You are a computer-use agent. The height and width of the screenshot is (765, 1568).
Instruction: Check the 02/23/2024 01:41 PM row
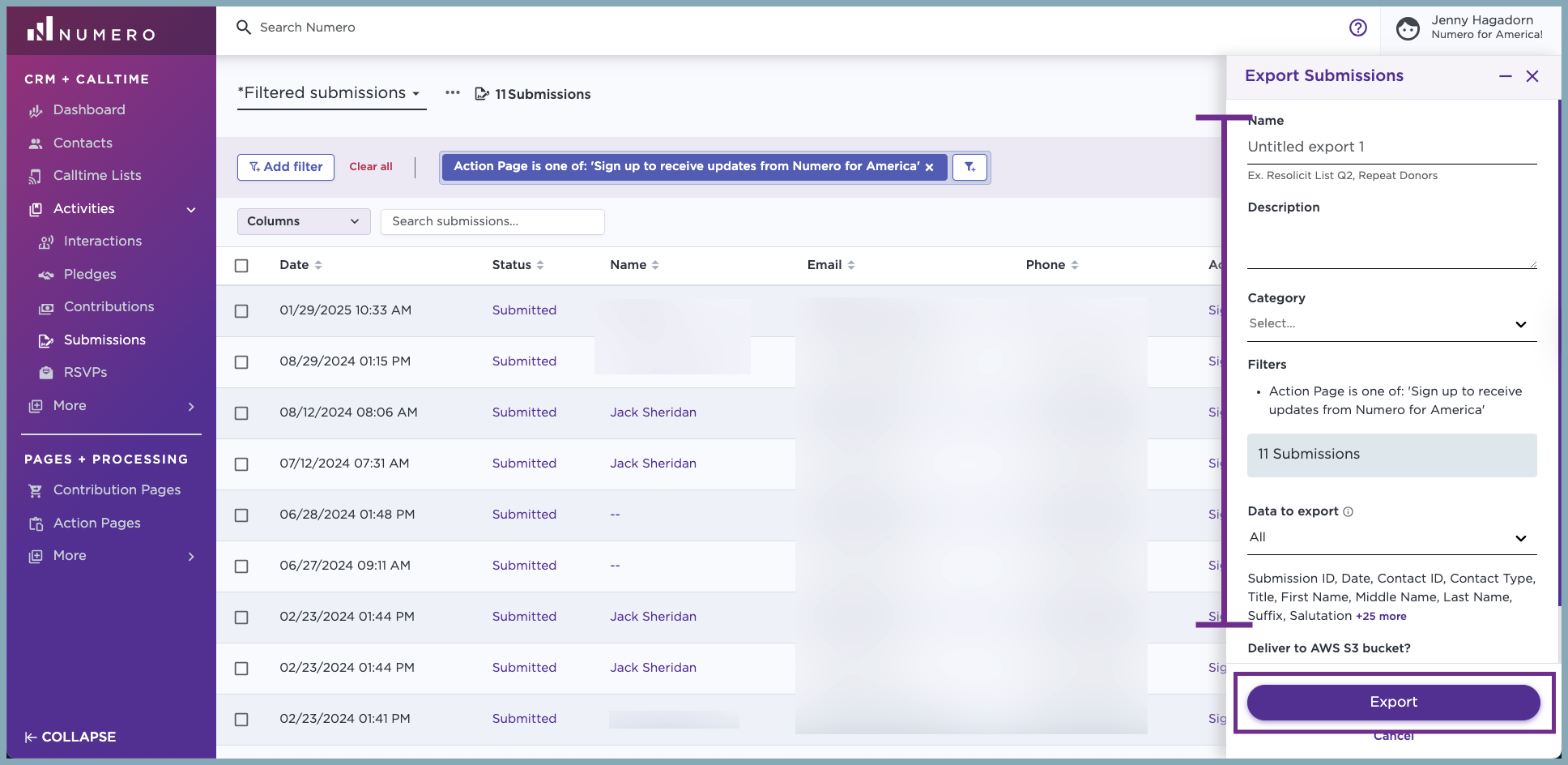pyautogui.click(x=241, y=720)
